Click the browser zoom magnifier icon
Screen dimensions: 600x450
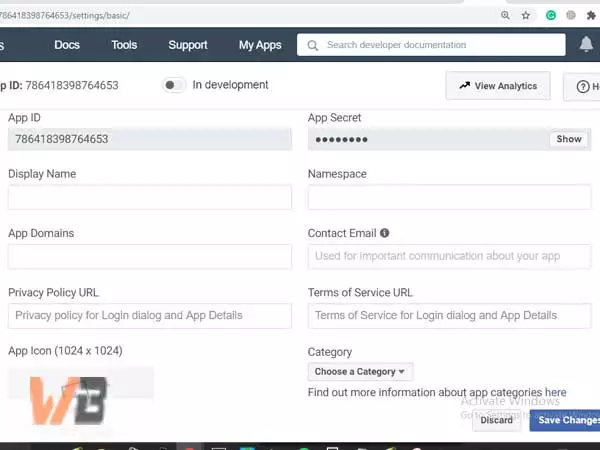point(505,16)
